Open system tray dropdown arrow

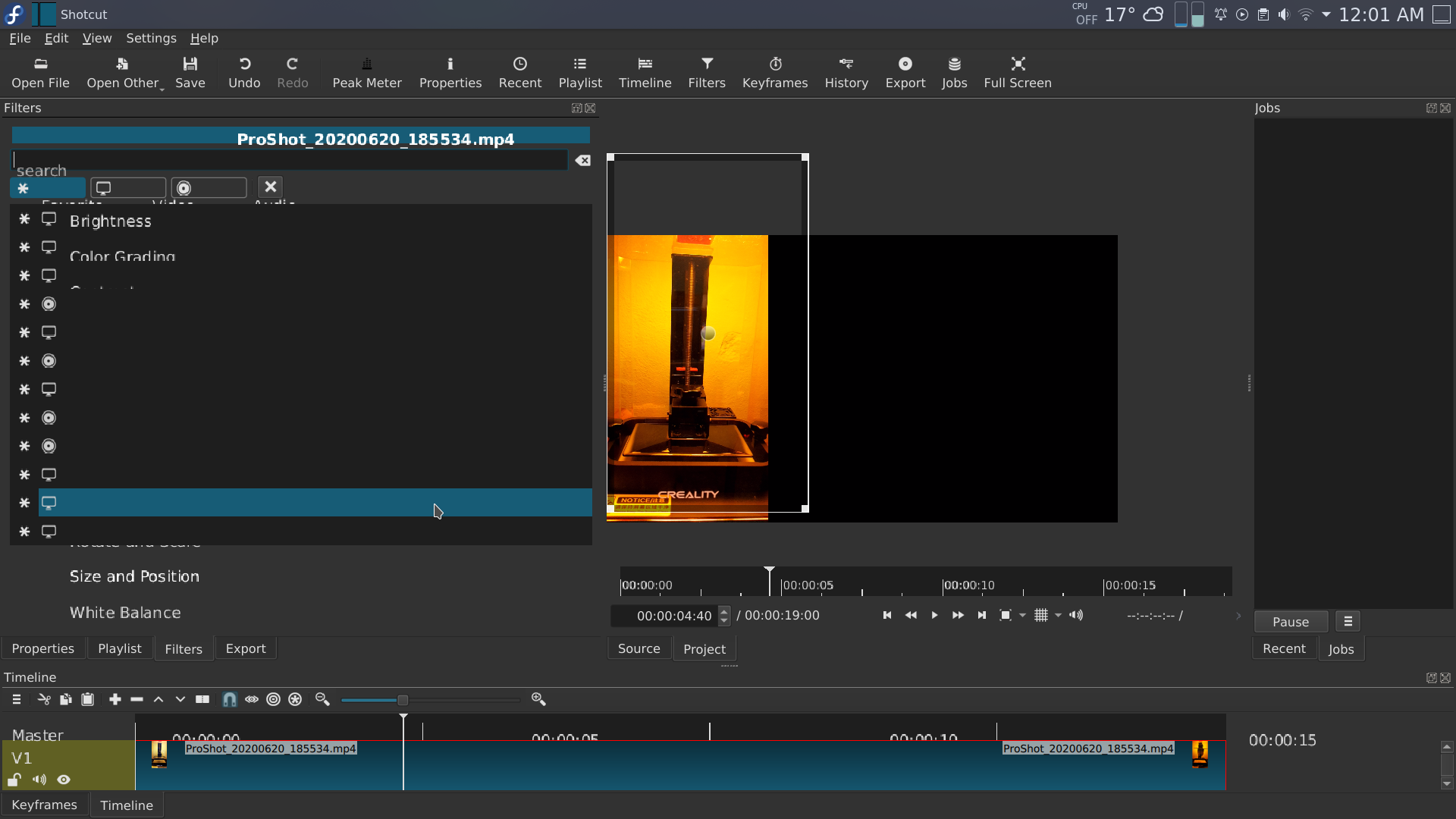tap(1326, 14)
